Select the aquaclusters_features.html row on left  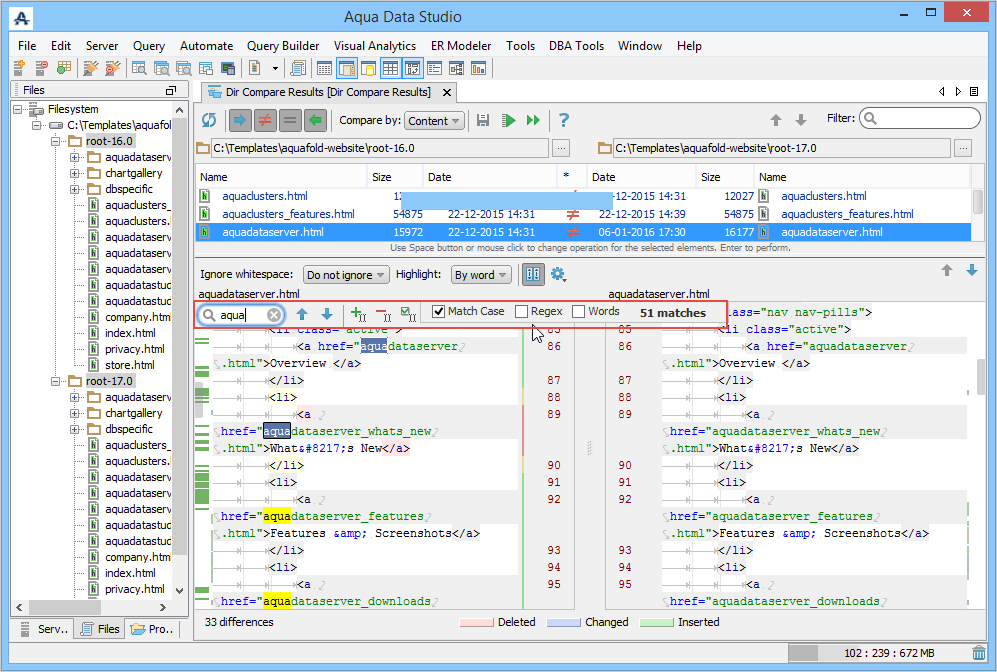[x=288, y=214]
